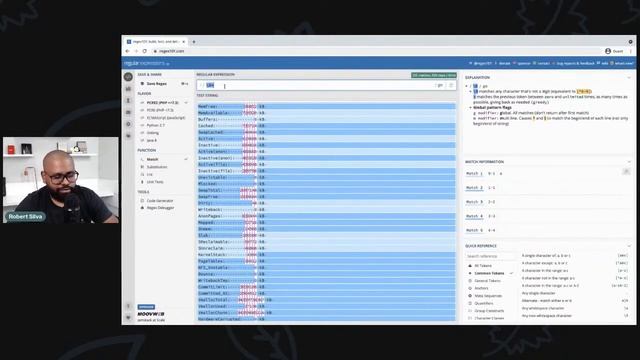Click 'Any whitespace character' reference row

click(x=575, y=308)
